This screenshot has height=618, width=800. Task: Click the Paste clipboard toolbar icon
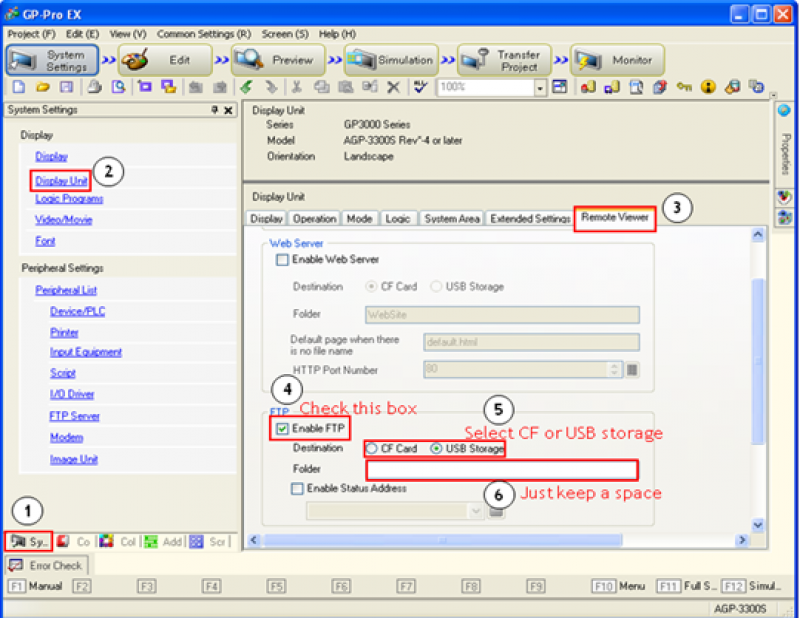pos(345,87)
